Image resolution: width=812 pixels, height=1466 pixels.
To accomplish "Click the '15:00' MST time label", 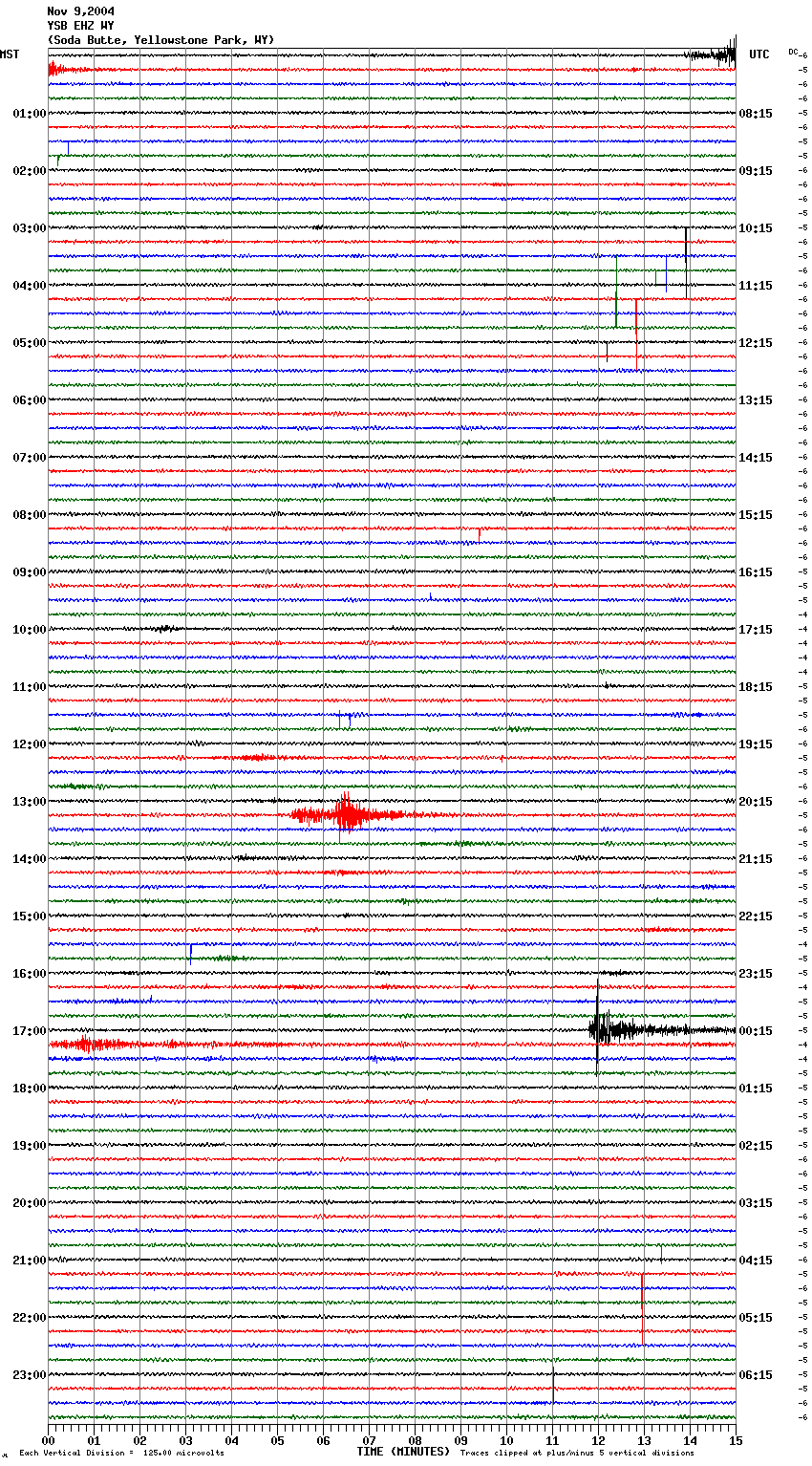I will (x=30, y=916).
